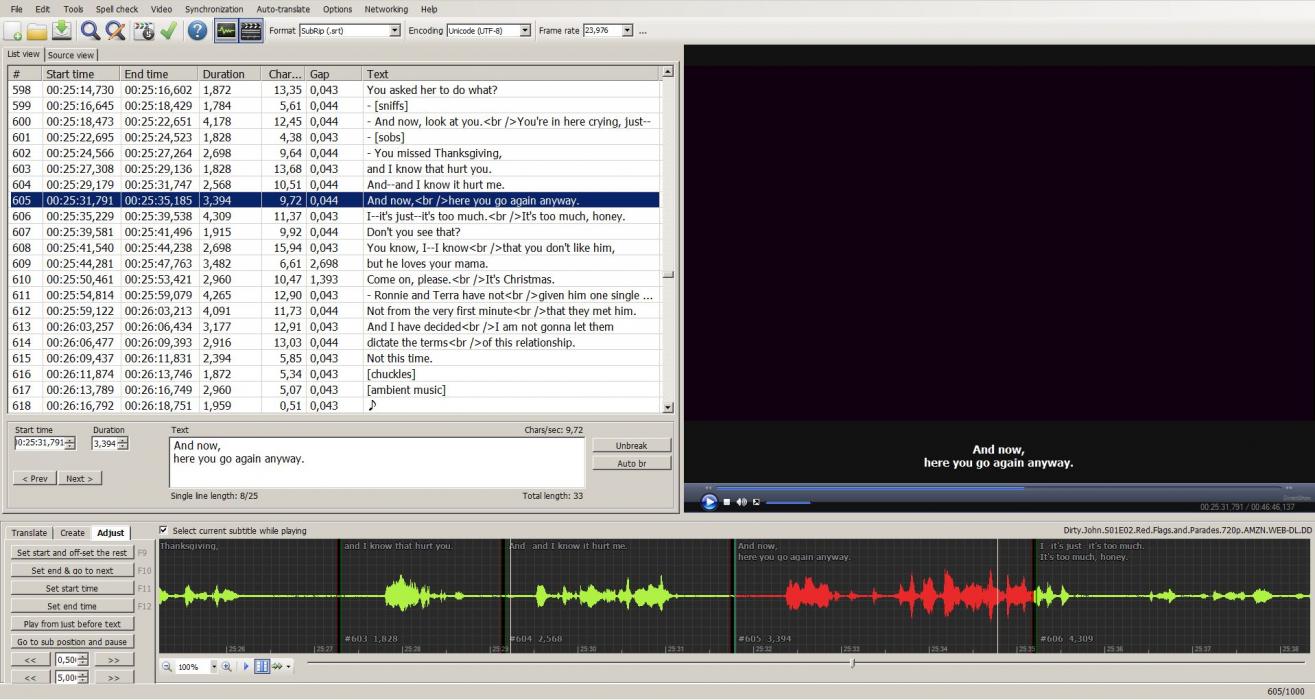1315x700 pixels.
Task: Open the Visual sync clapperboard-clock icon
Action: [143, 31]
